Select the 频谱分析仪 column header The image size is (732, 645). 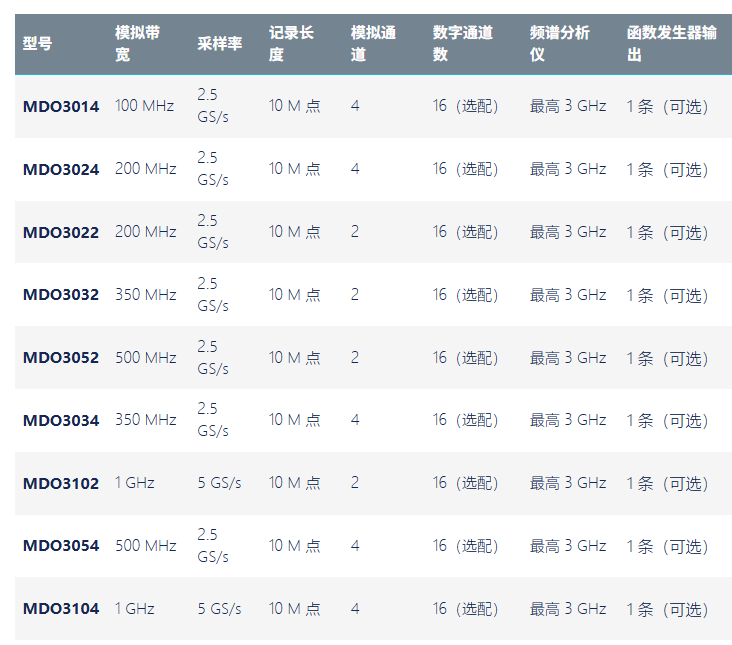tap(559, 44)
